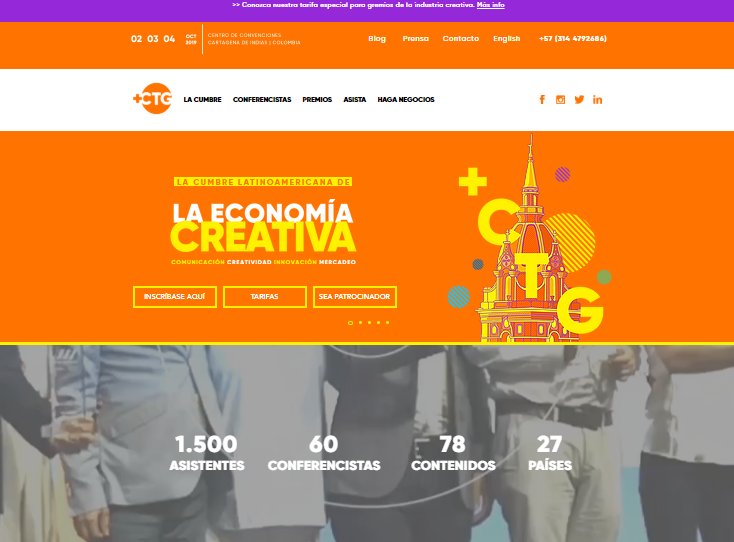The image size is (734, 542).
Task: Open the Twitter bird icon
Action: [580, 100]
